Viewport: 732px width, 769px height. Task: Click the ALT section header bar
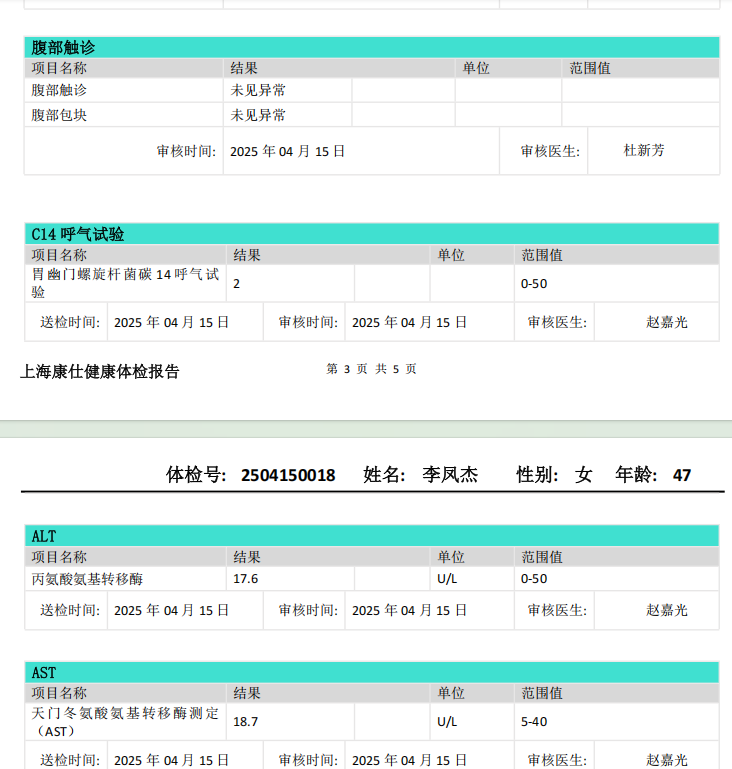pos(371,536)
